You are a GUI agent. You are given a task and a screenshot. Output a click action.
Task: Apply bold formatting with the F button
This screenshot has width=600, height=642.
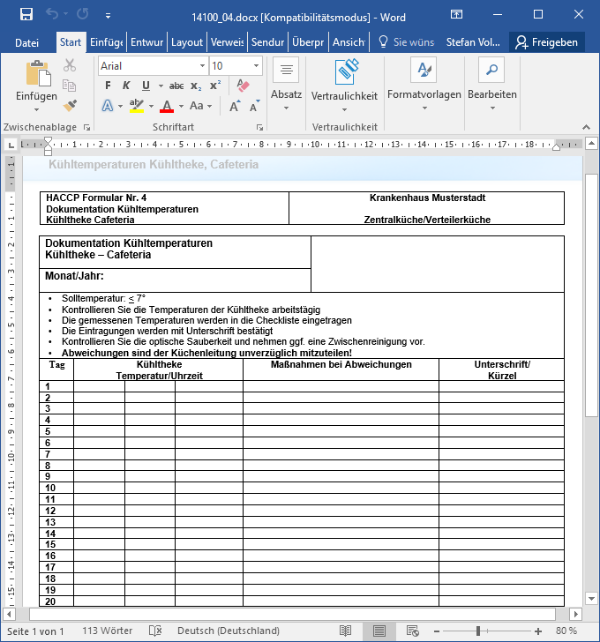pos(108,86)
